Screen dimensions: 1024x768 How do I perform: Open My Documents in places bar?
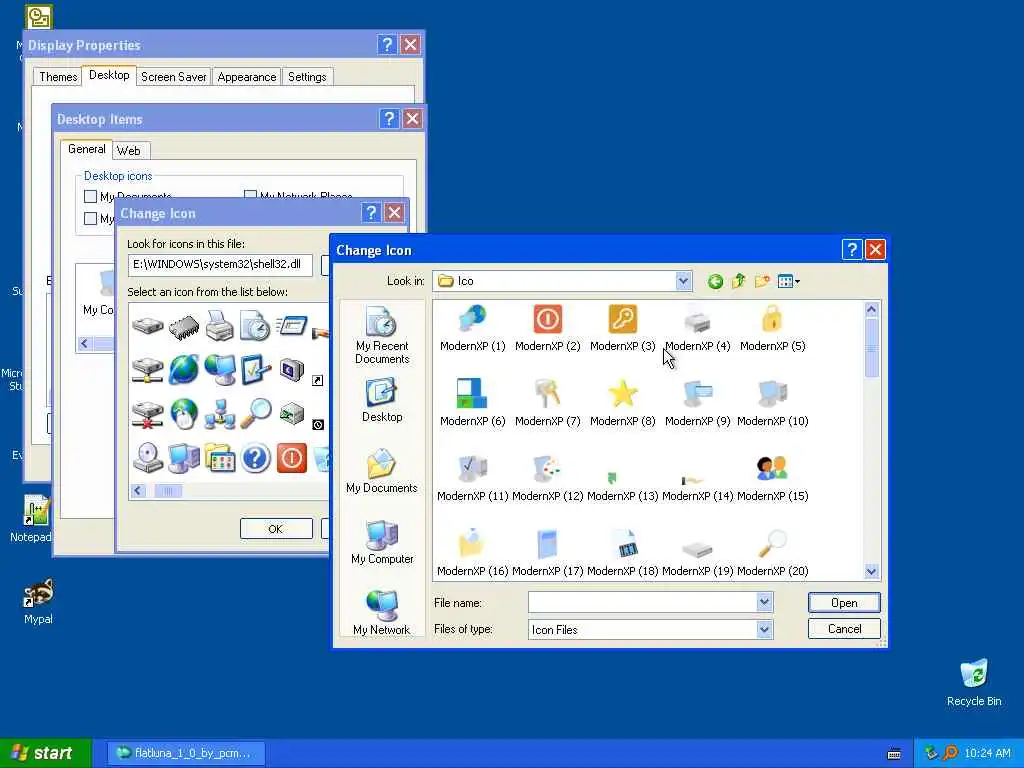click(x=382, y=471)
